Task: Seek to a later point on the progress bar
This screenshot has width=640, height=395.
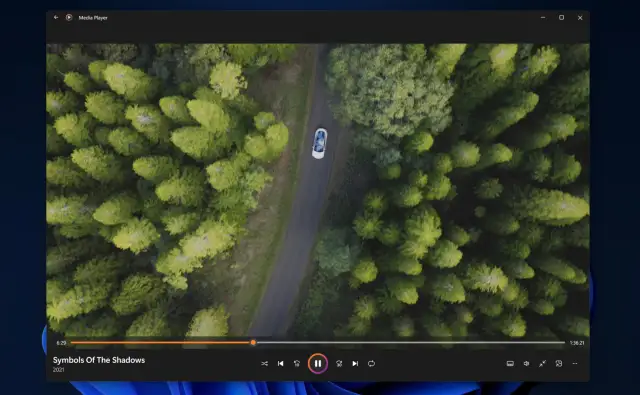Action: (410, 343)
